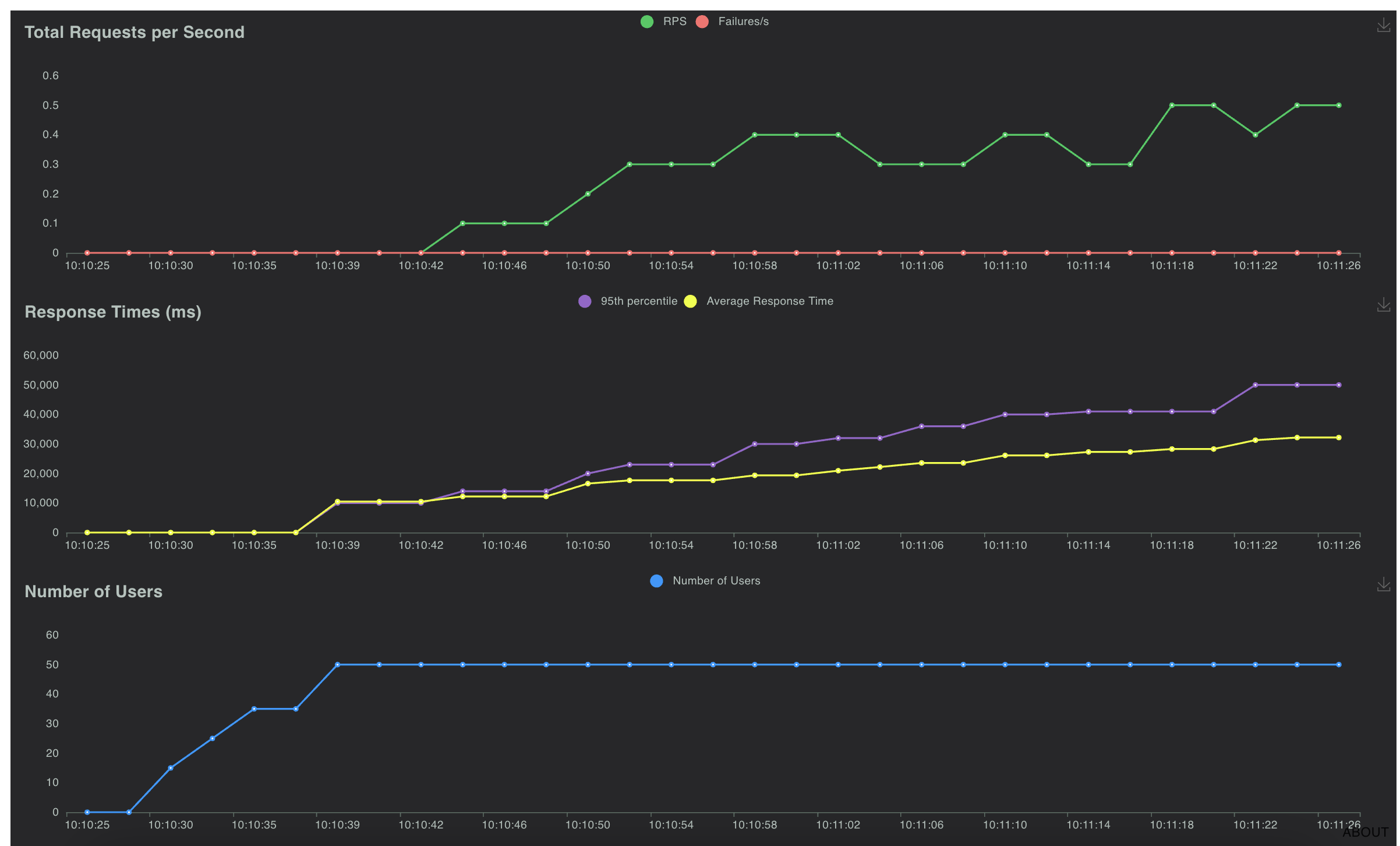Viewport: 1400px width, 846px height.
Task: Click the red Failures/s legend color dot
Action: click(x=702, y=22)
